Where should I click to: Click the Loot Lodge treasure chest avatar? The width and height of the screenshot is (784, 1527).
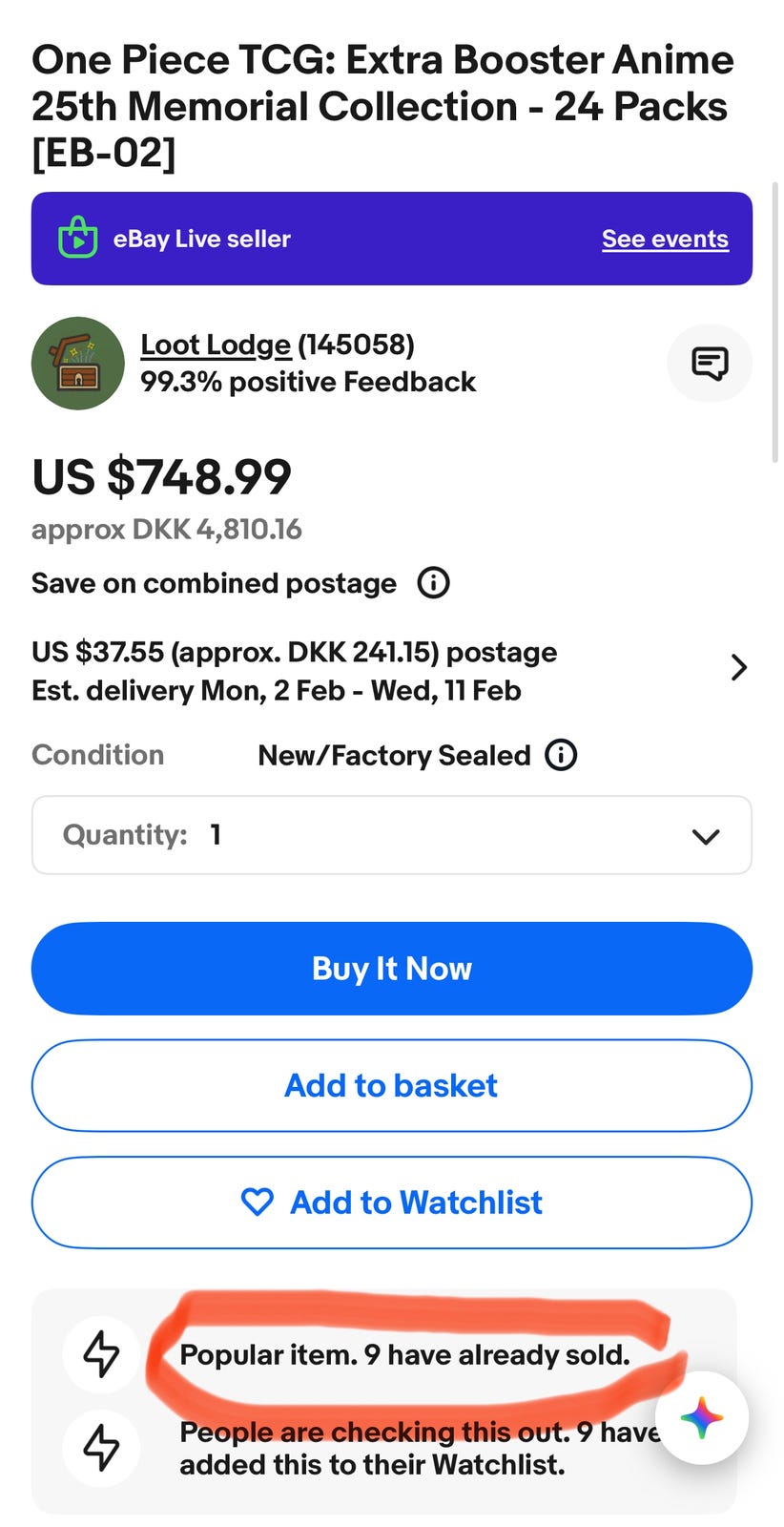pos(78,364)
